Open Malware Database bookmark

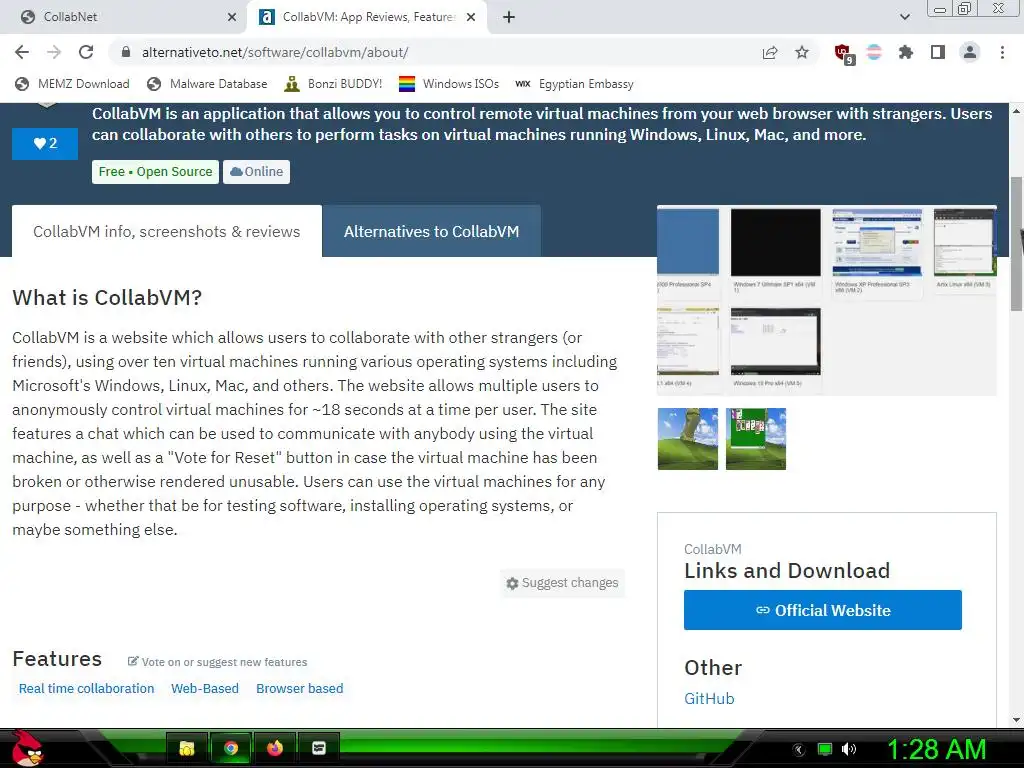click(x=207, y=84)
